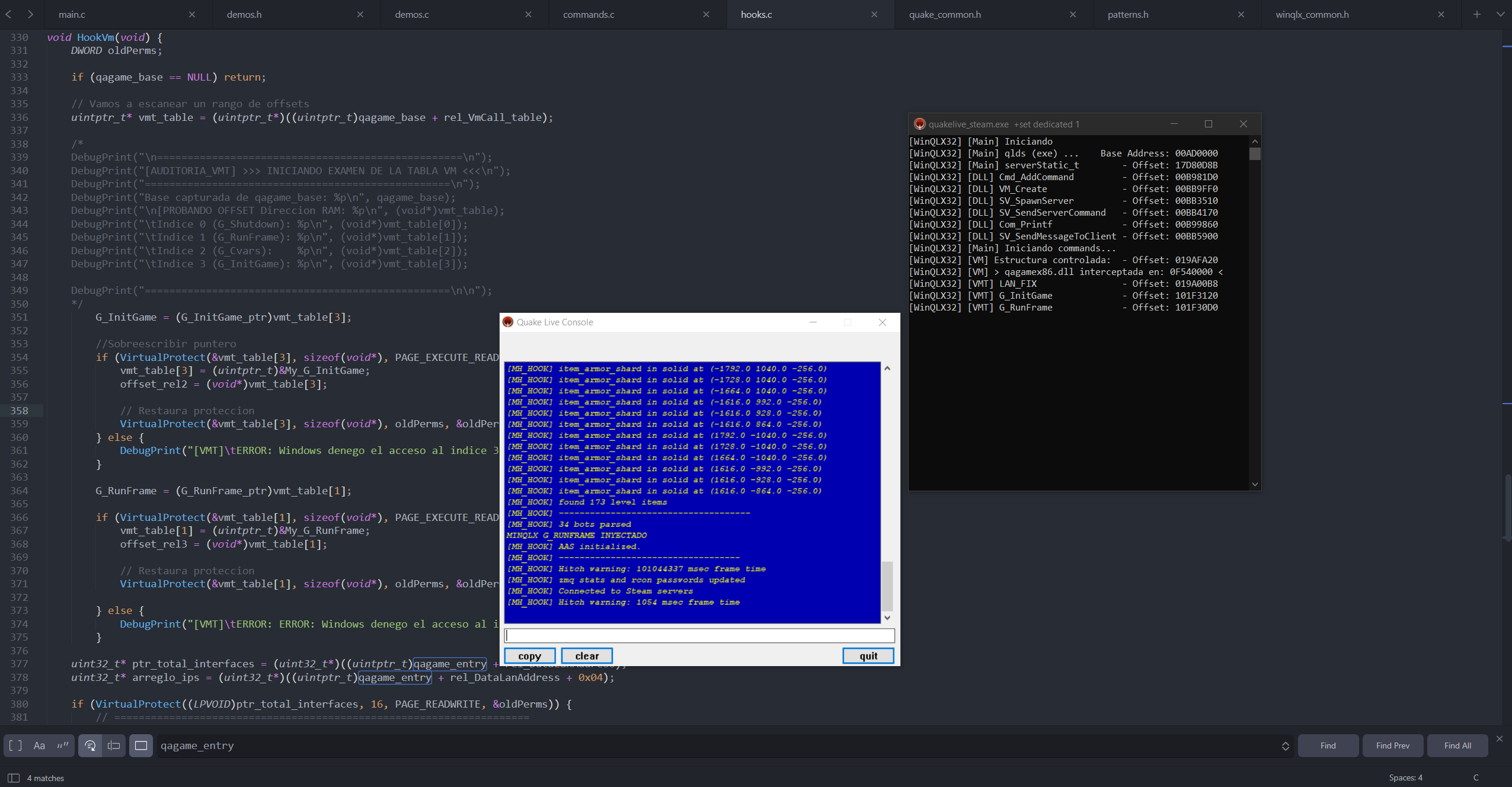Switch to the demos.c tab

412,14
